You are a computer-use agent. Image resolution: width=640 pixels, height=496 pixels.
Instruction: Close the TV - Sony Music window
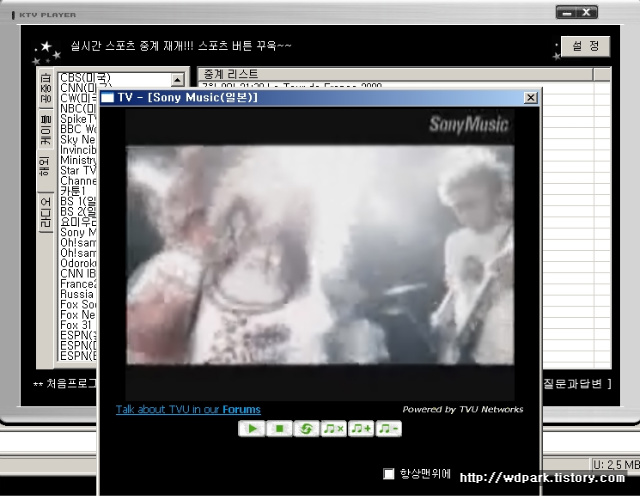[x=531, y=98]
